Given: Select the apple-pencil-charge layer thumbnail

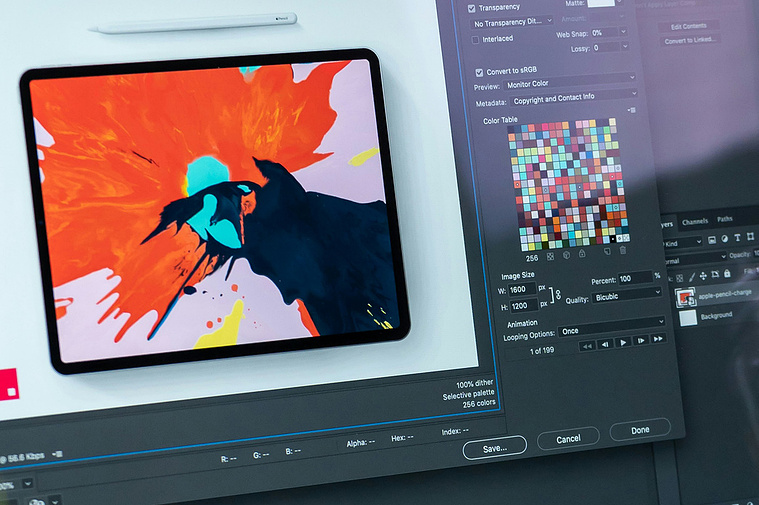Looking at the screenshot, I should coord(685,297).
